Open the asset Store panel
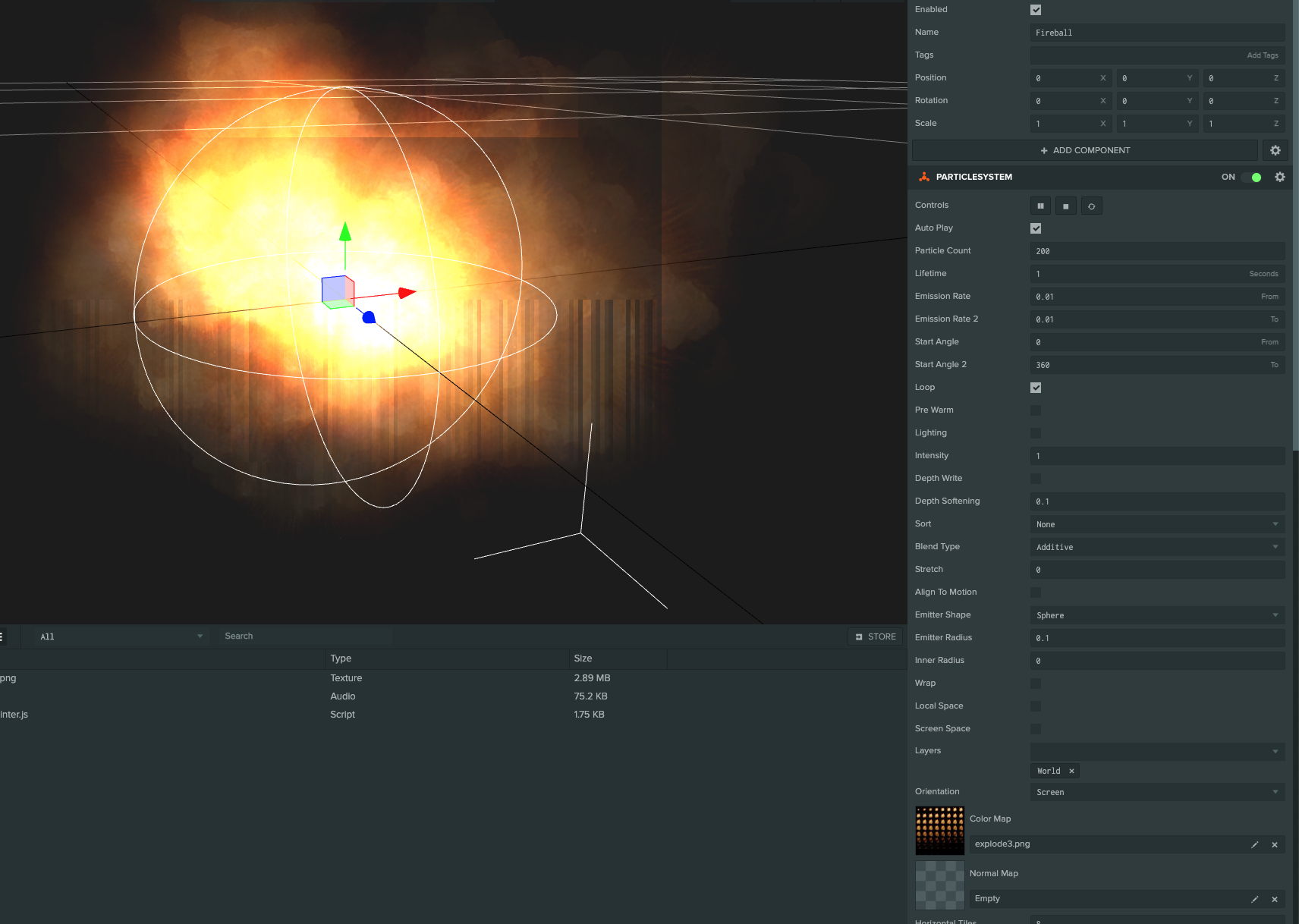 (875, 636)
